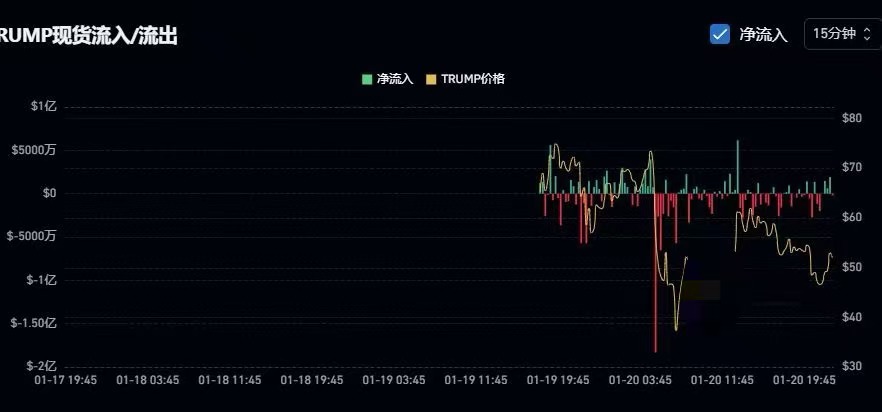Image resolution: width=882 pixels, height=412 pixels.
Task: Click the $40 price axis label
Action: (852, 317)
